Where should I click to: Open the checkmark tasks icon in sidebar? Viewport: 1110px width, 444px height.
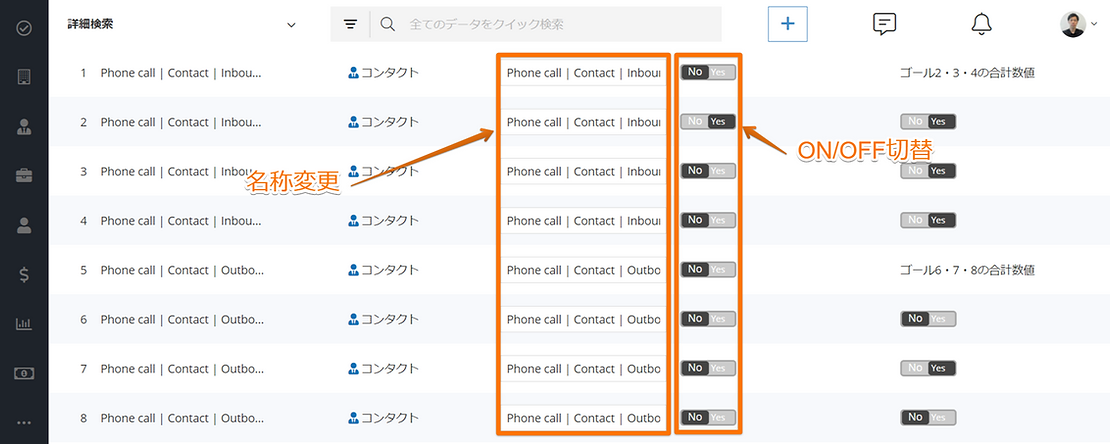tap(24, 28)
